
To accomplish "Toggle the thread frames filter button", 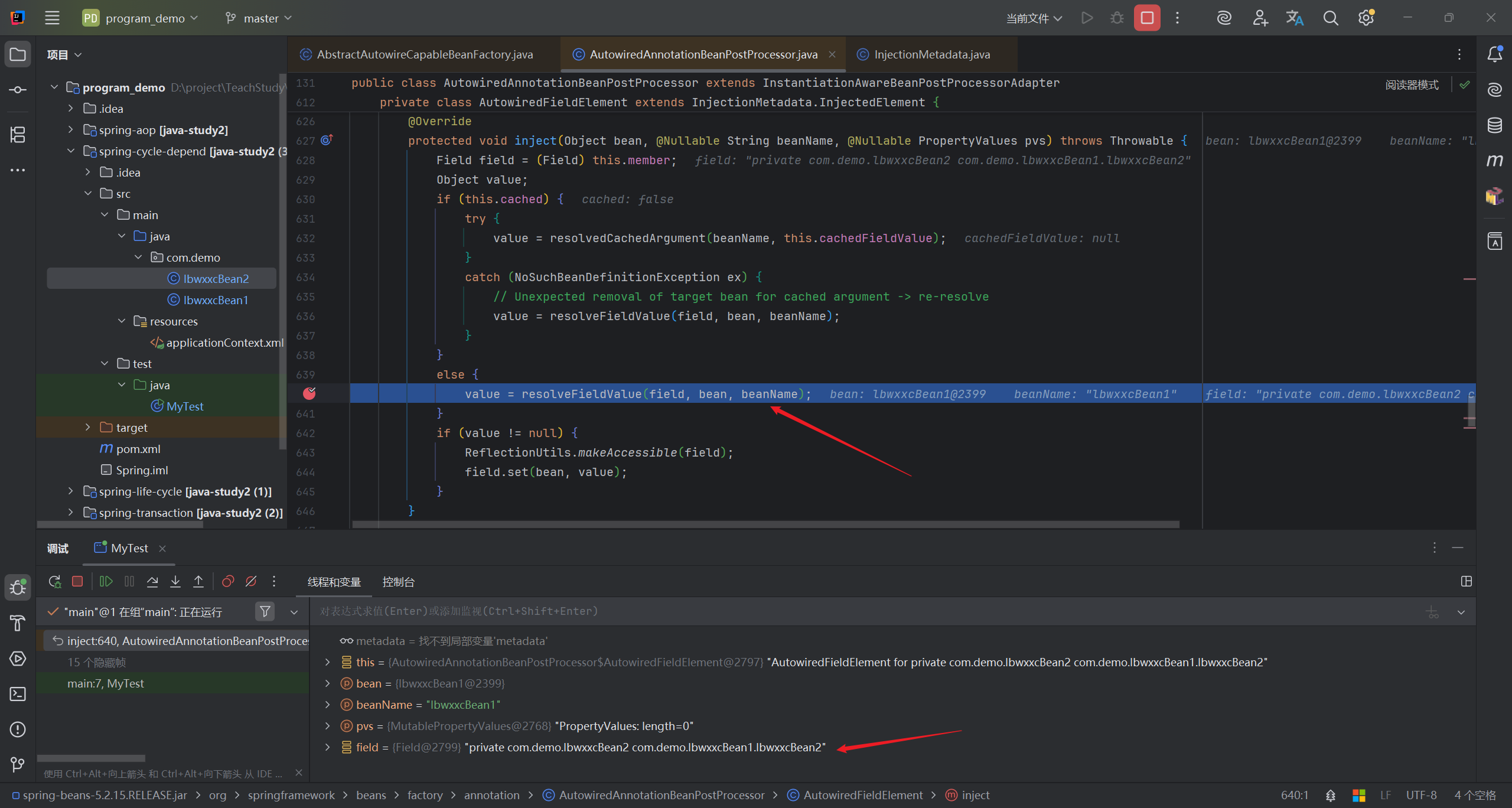I will tap(265, 612).
